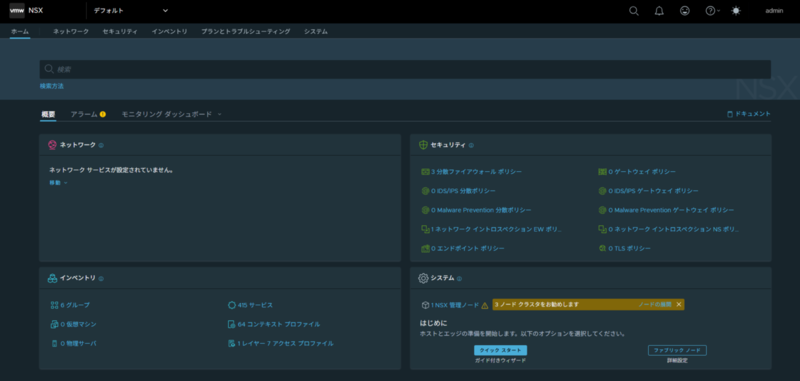Click the yellow alarm count badge
Viewport: 800px width, 381px height.
tap(103, 114)
